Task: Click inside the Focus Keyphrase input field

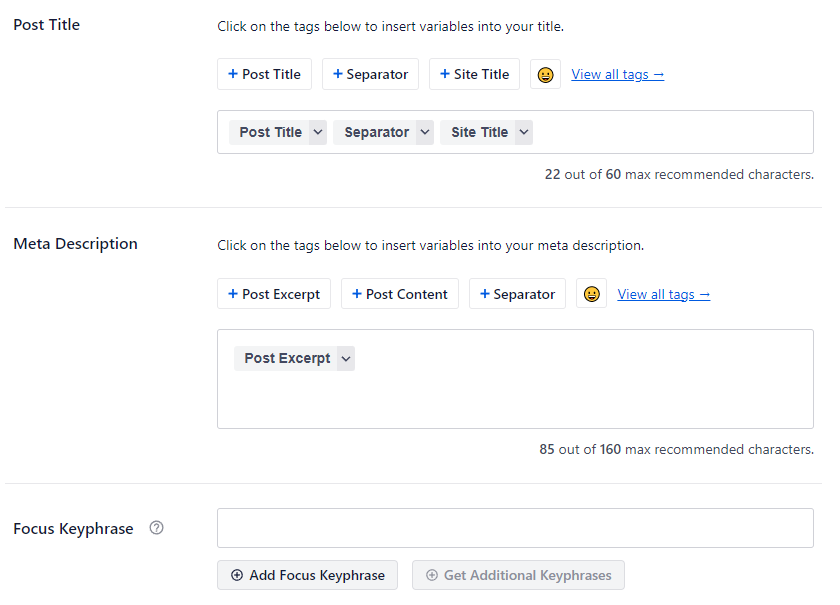Action: tap(514, 528)
